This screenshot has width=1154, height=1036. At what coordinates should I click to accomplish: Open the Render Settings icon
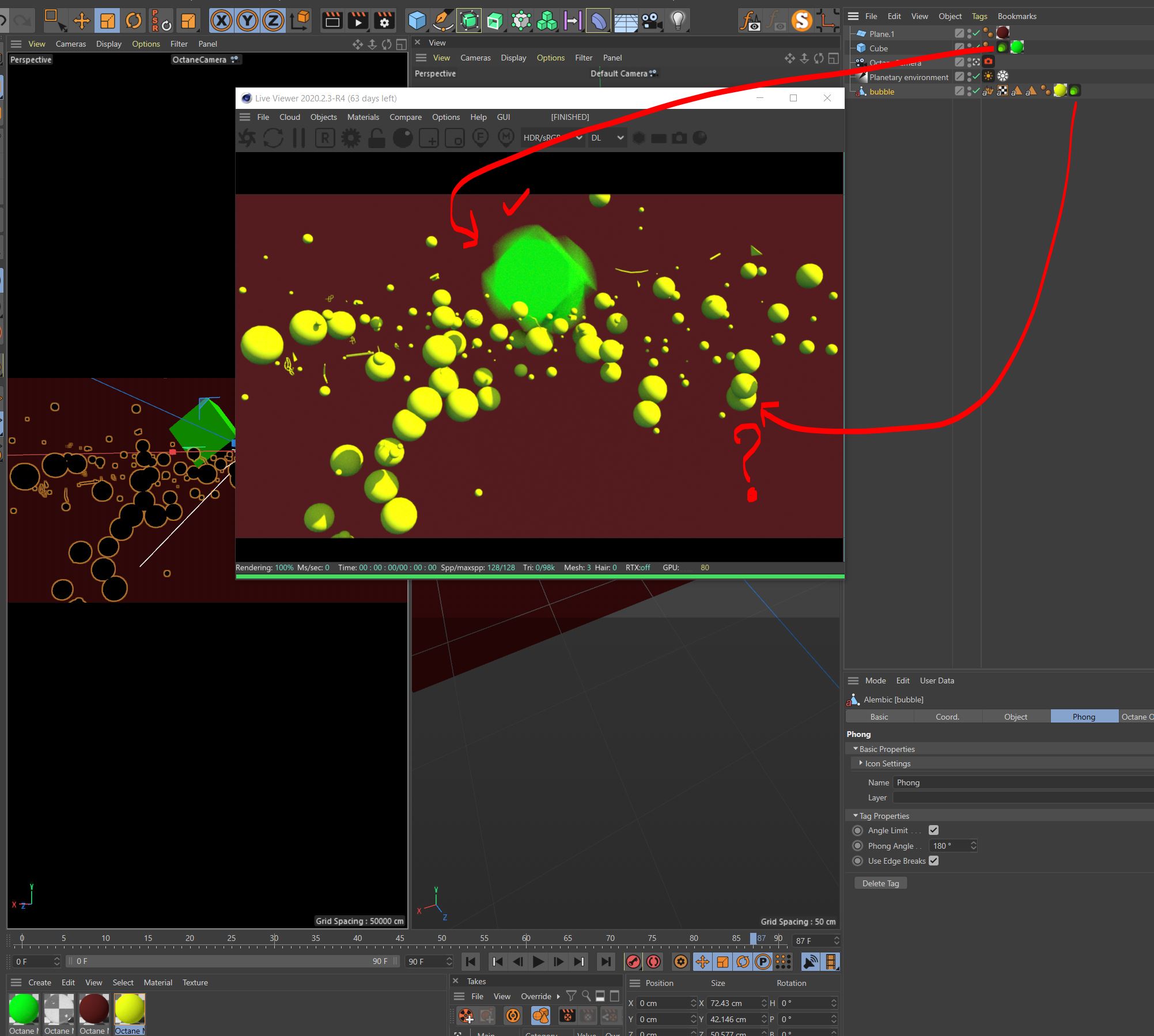(384, 21)
